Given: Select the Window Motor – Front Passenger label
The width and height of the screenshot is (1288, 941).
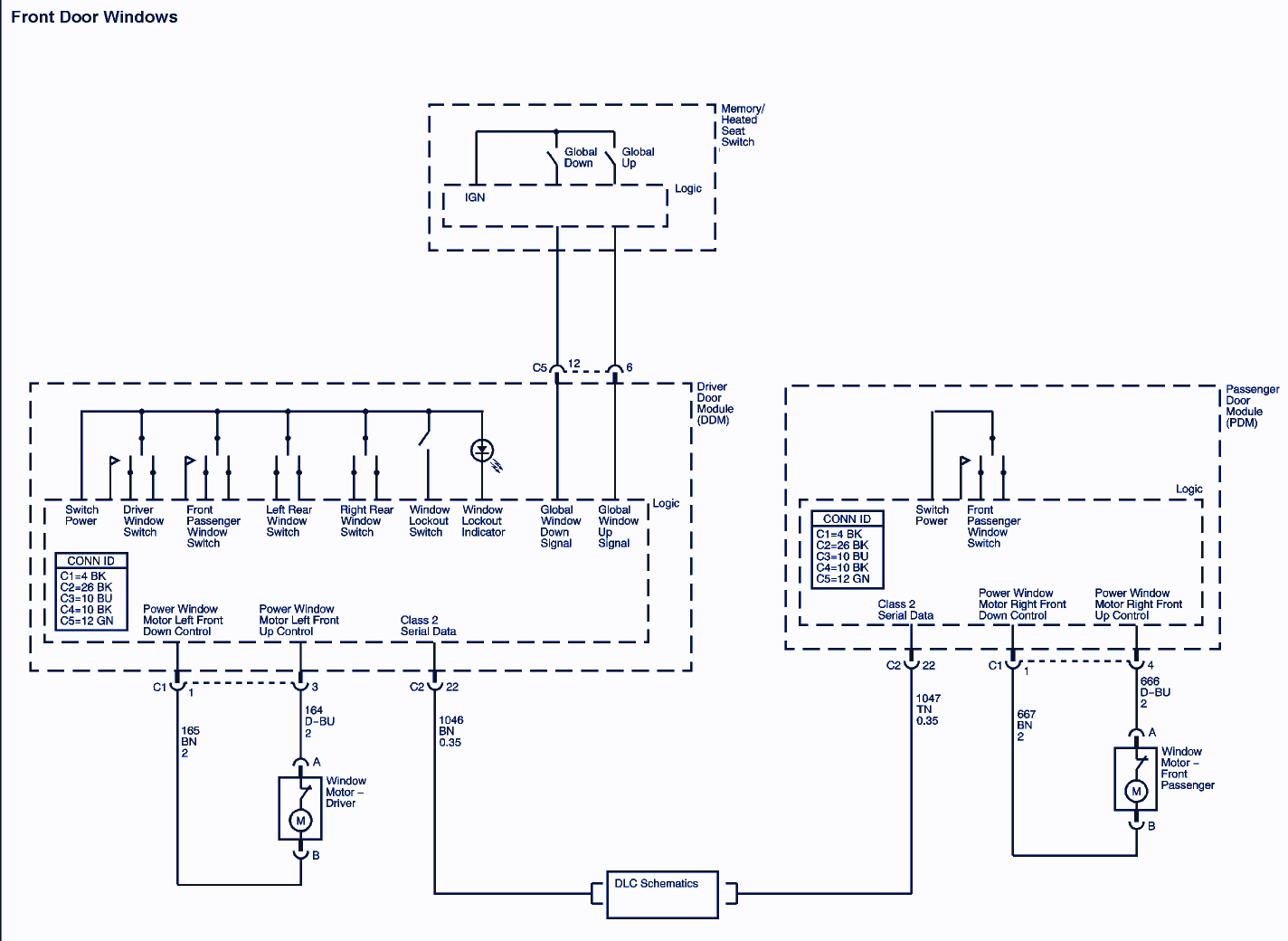Looking at the screenshot, I should click(1188, 768).
